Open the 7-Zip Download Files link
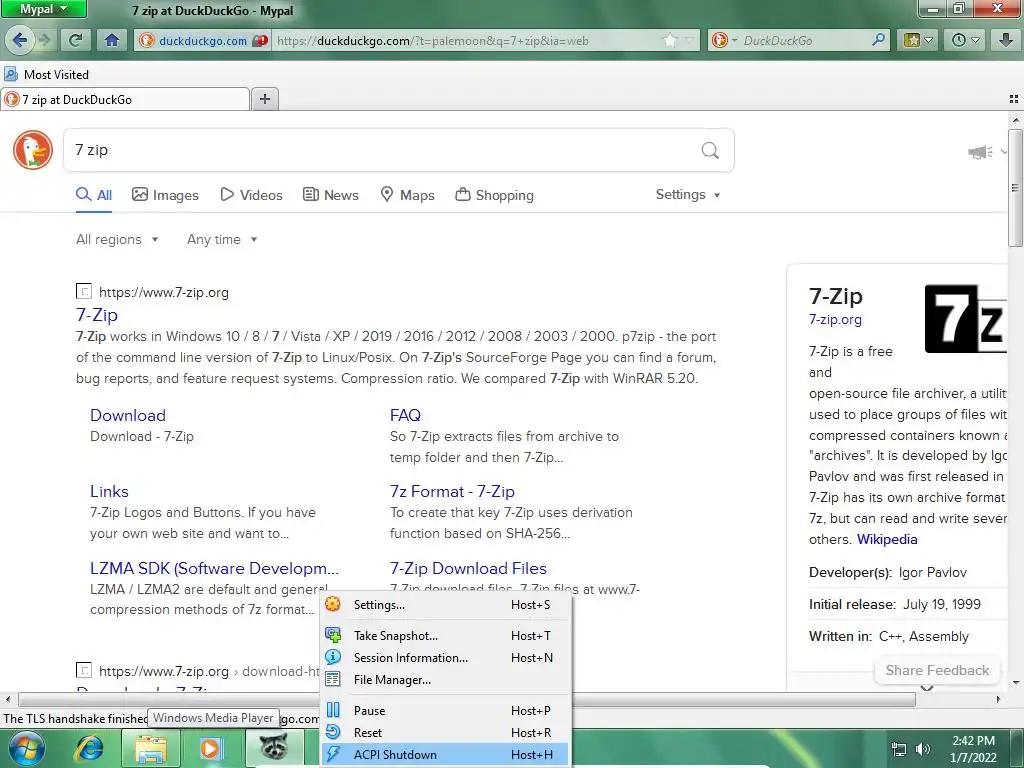1024x768 pixels. coord(468,568)
